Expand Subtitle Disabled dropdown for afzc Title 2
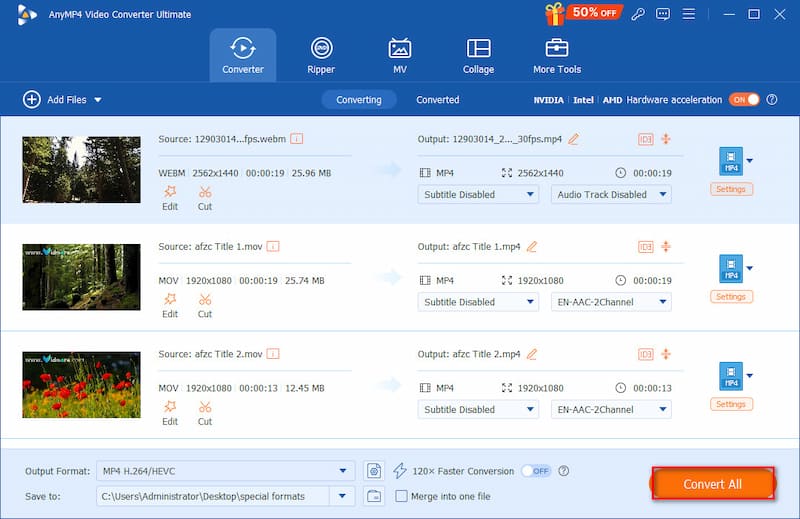 coord(480,409)
